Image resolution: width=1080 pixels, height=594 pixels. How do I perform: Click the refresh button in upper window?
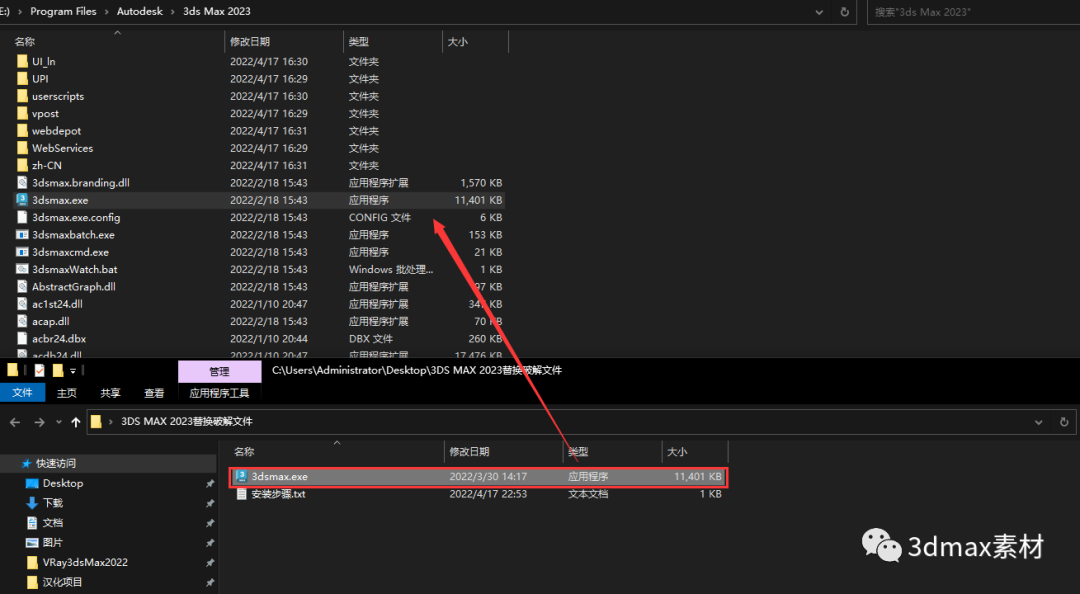pyautogui.click(x=844, y=12)
